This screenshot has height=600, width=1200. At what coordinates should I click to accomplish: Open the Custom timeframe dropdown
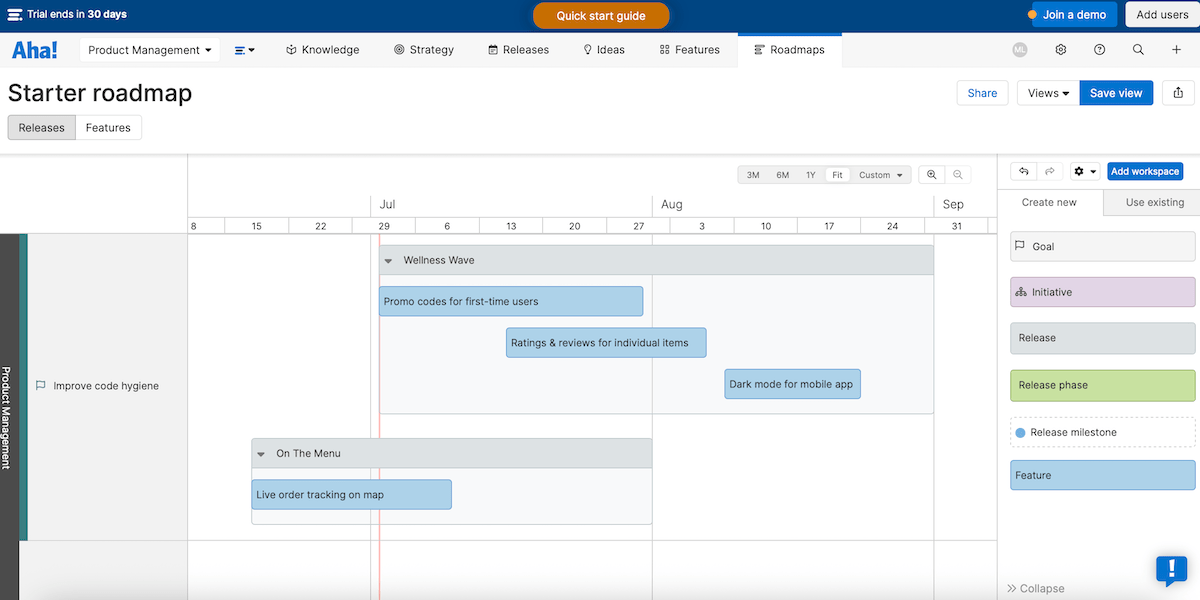pos(880,175)
